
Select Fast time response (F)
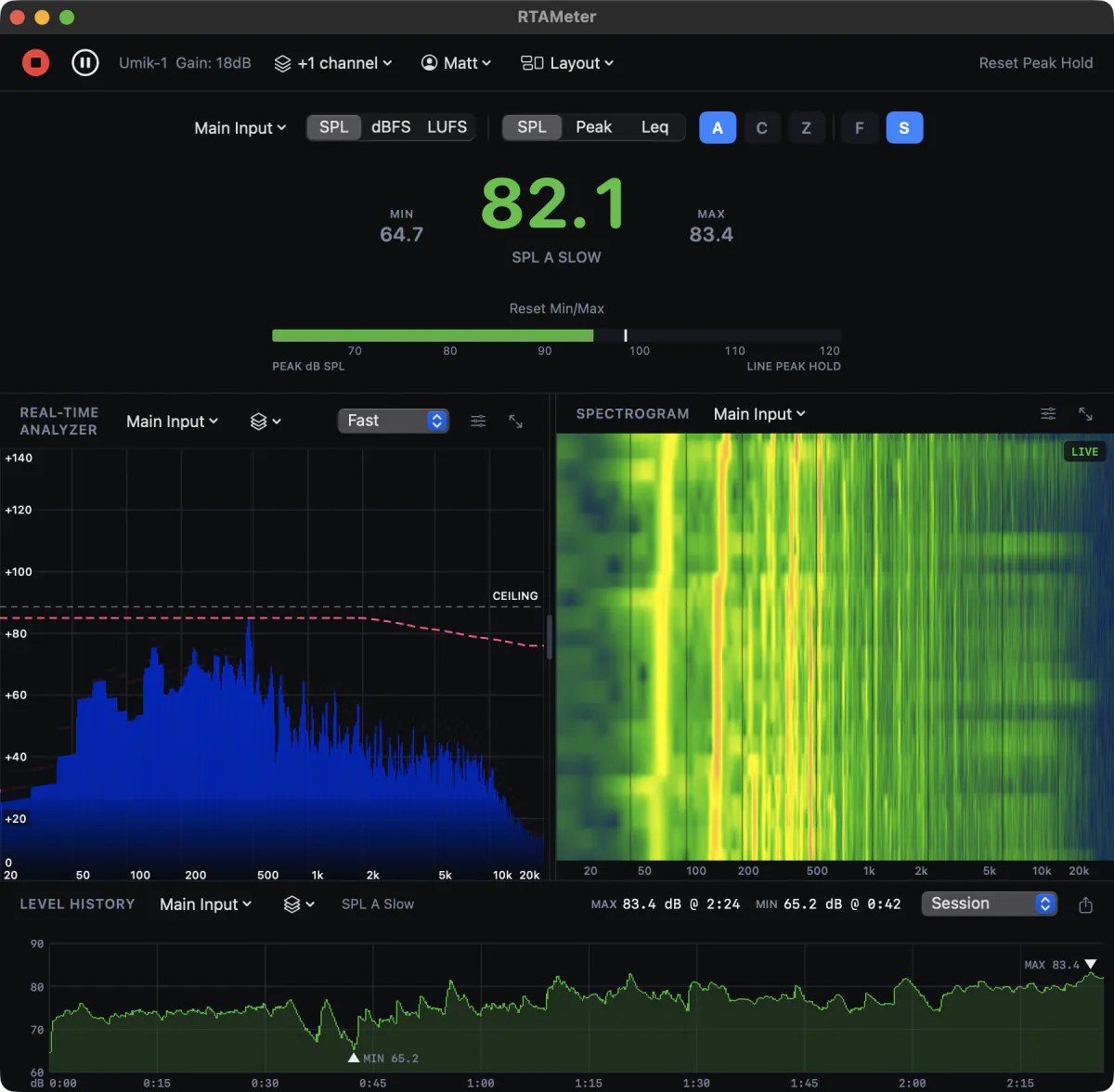(x=860, y=128)
